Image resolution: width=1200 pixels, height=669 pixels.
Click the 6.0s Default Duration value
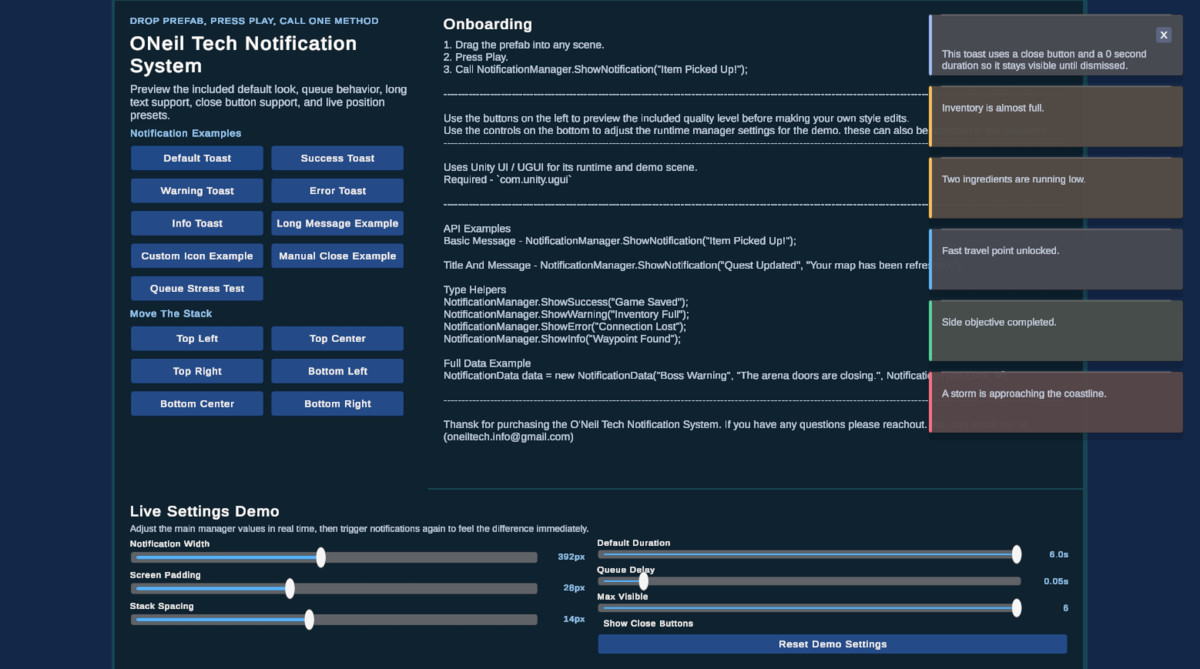pyautogui.click(x=1058, y=554)
